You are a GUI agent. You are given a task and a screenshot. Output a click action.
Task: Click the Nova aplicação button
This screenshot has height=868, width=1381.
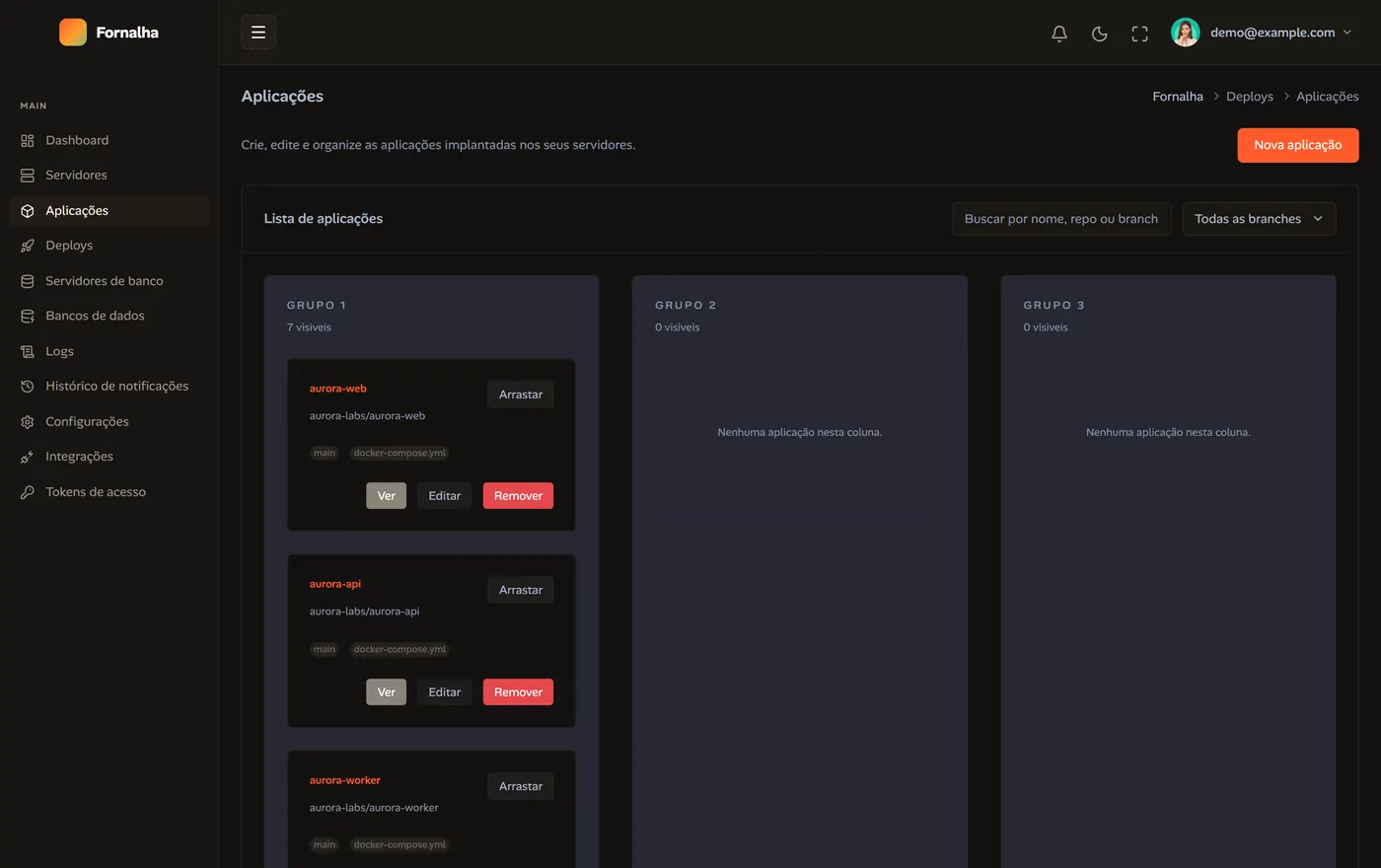point(1298,145)
